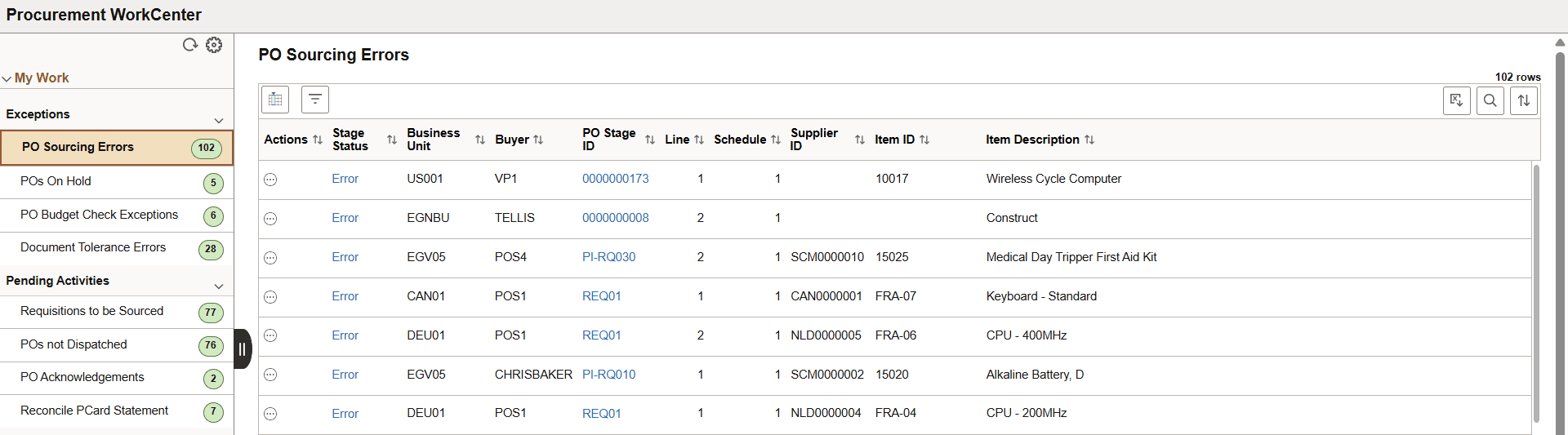The height and width of the screenshot is (435, 1568).
Task: Collapse the Exceptions group
Action: point(218,120)
